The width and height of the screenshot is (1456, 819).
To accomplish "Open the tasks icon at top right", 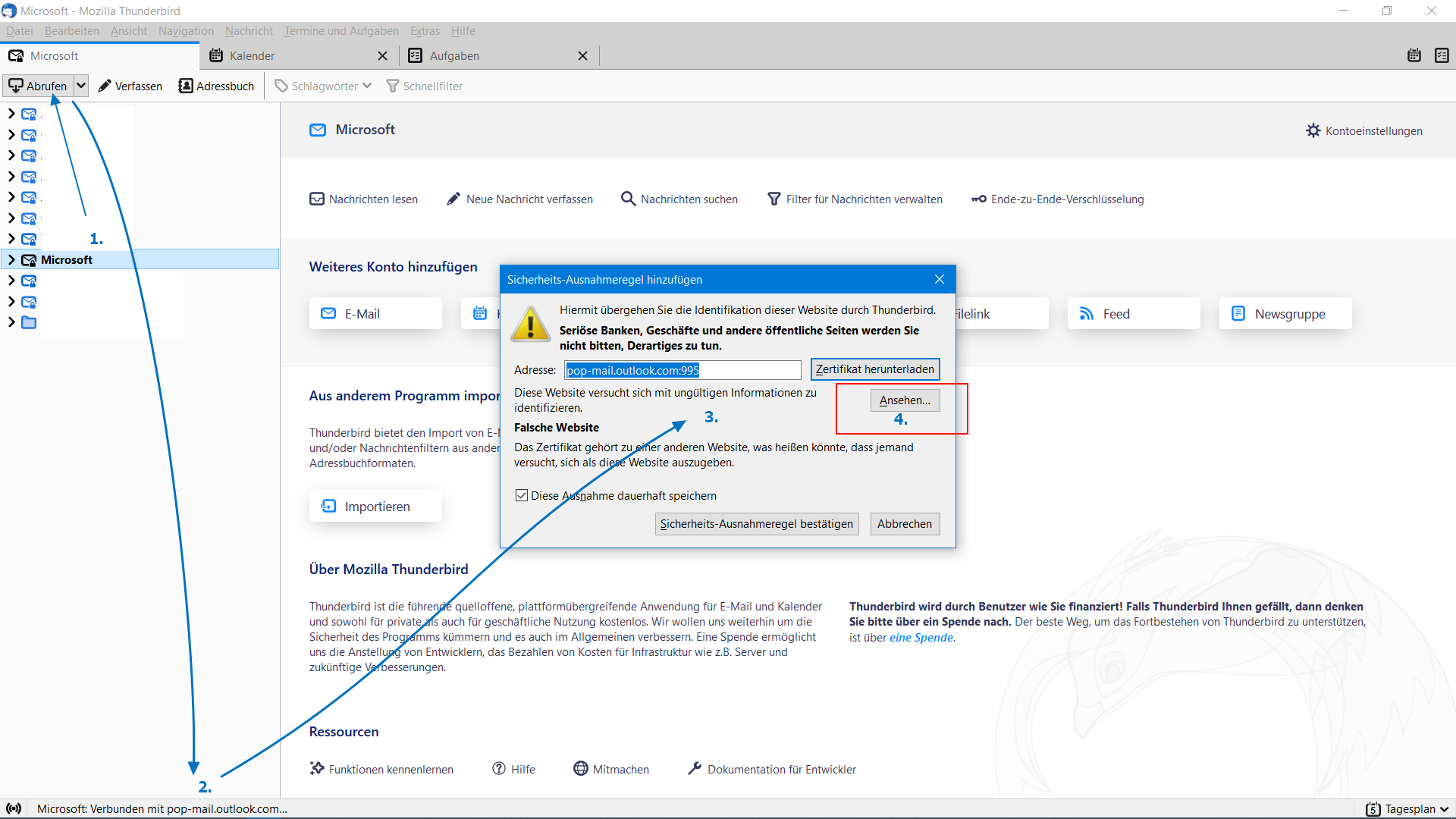I will click(x=1441, y=55).
